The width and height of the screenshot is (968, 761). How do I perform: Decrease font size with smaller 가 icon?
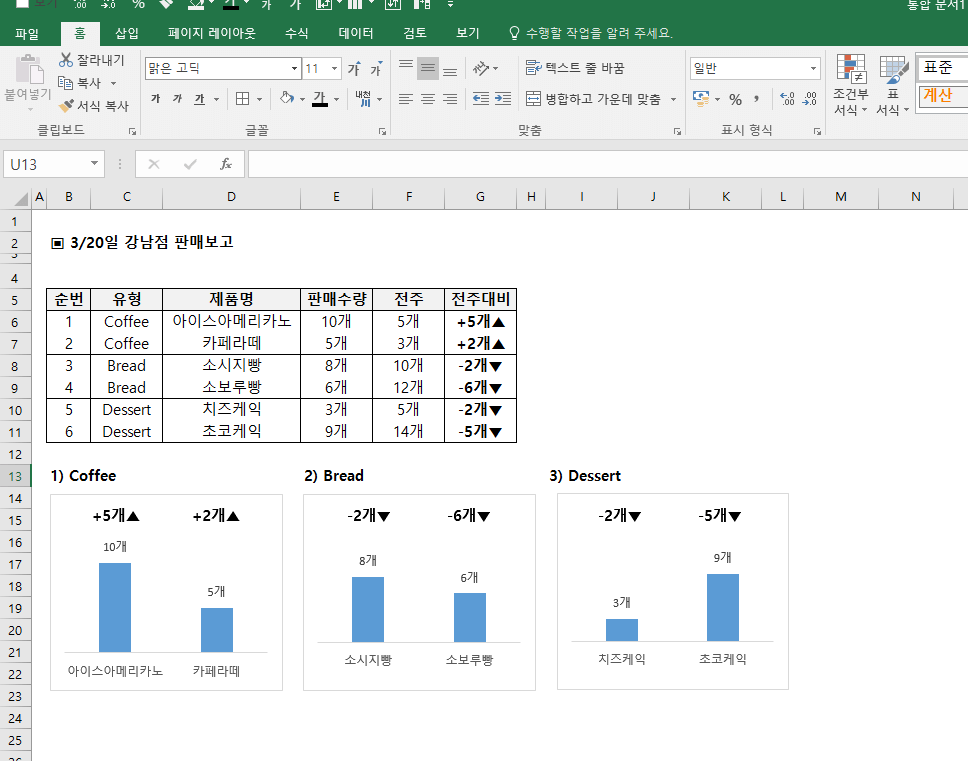pos(376,69)
